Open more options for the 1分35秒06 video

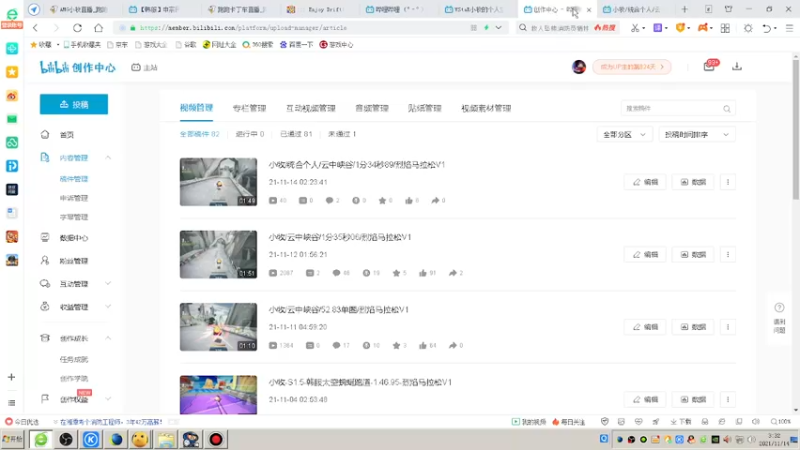tap(728, 255)
